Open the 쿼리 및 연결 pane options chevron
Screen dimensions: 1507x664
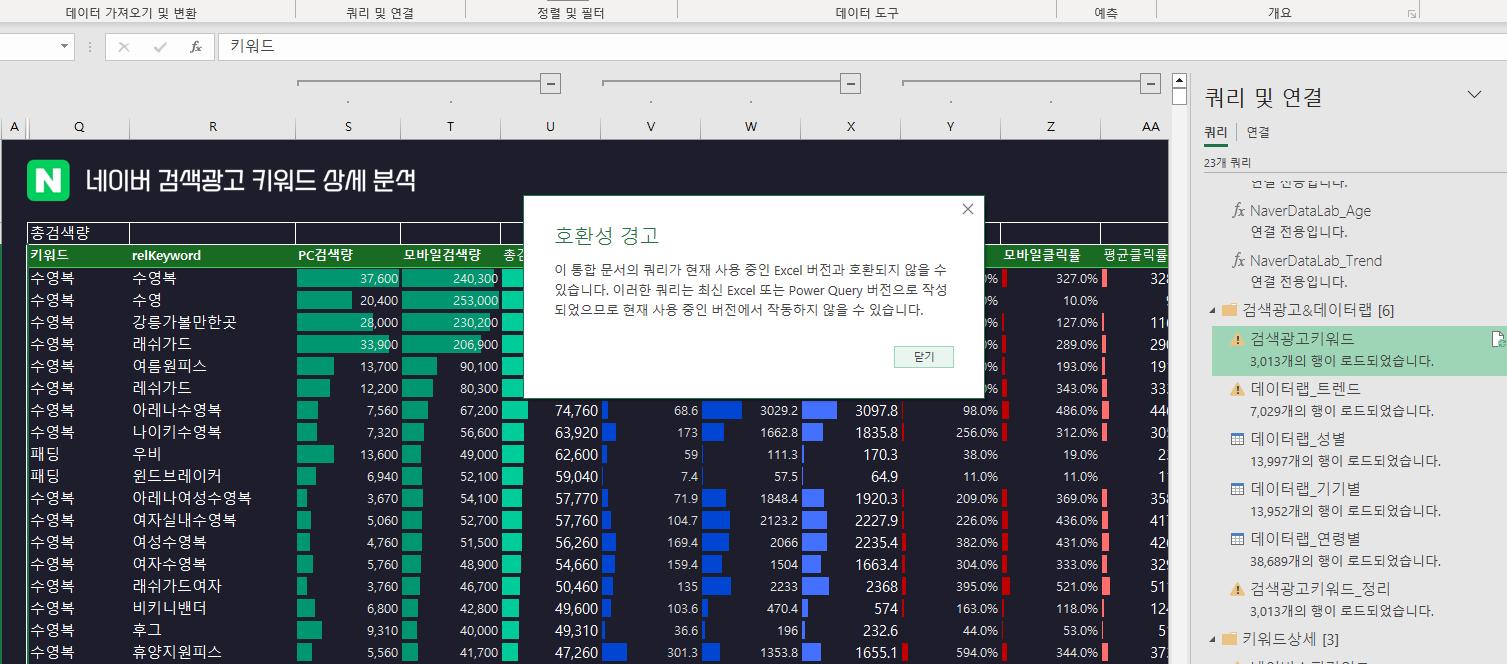click(1474, 95)
